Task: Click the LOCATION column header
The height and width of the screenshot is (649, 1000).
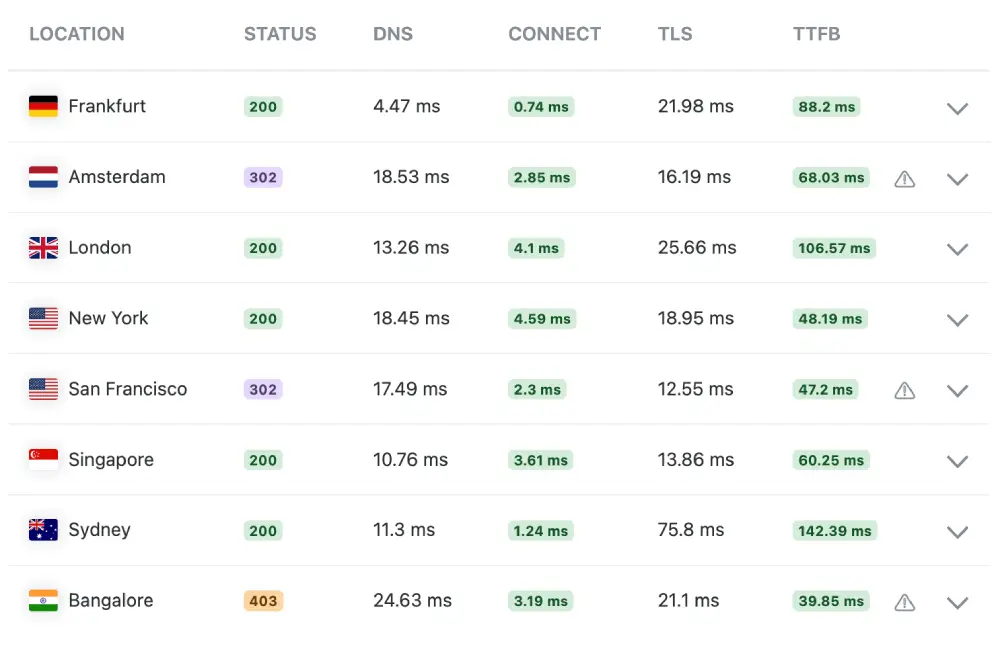Action: tap(77, 33)
